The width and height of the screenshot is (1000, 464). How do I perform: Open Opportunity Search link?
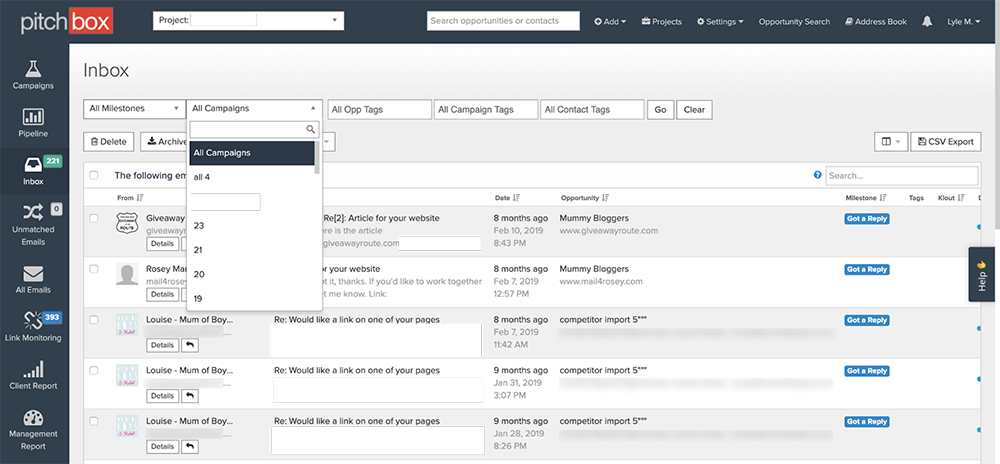coord(794,22)
